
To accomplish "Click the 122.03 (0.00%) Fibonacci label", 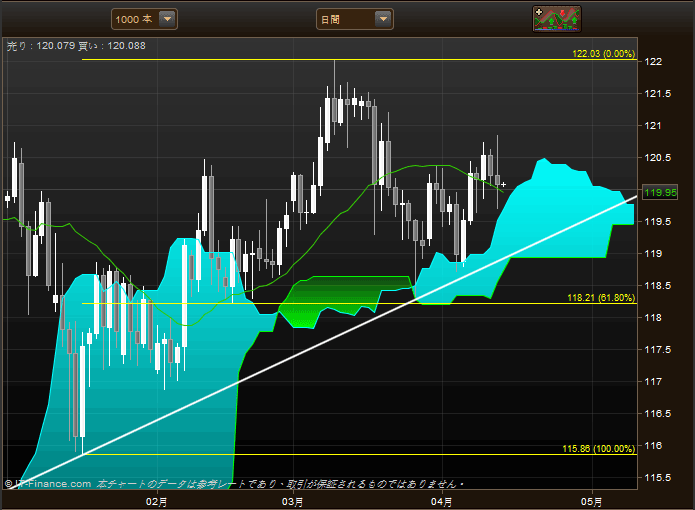I will pyautogui.click(x=603, y=54).
